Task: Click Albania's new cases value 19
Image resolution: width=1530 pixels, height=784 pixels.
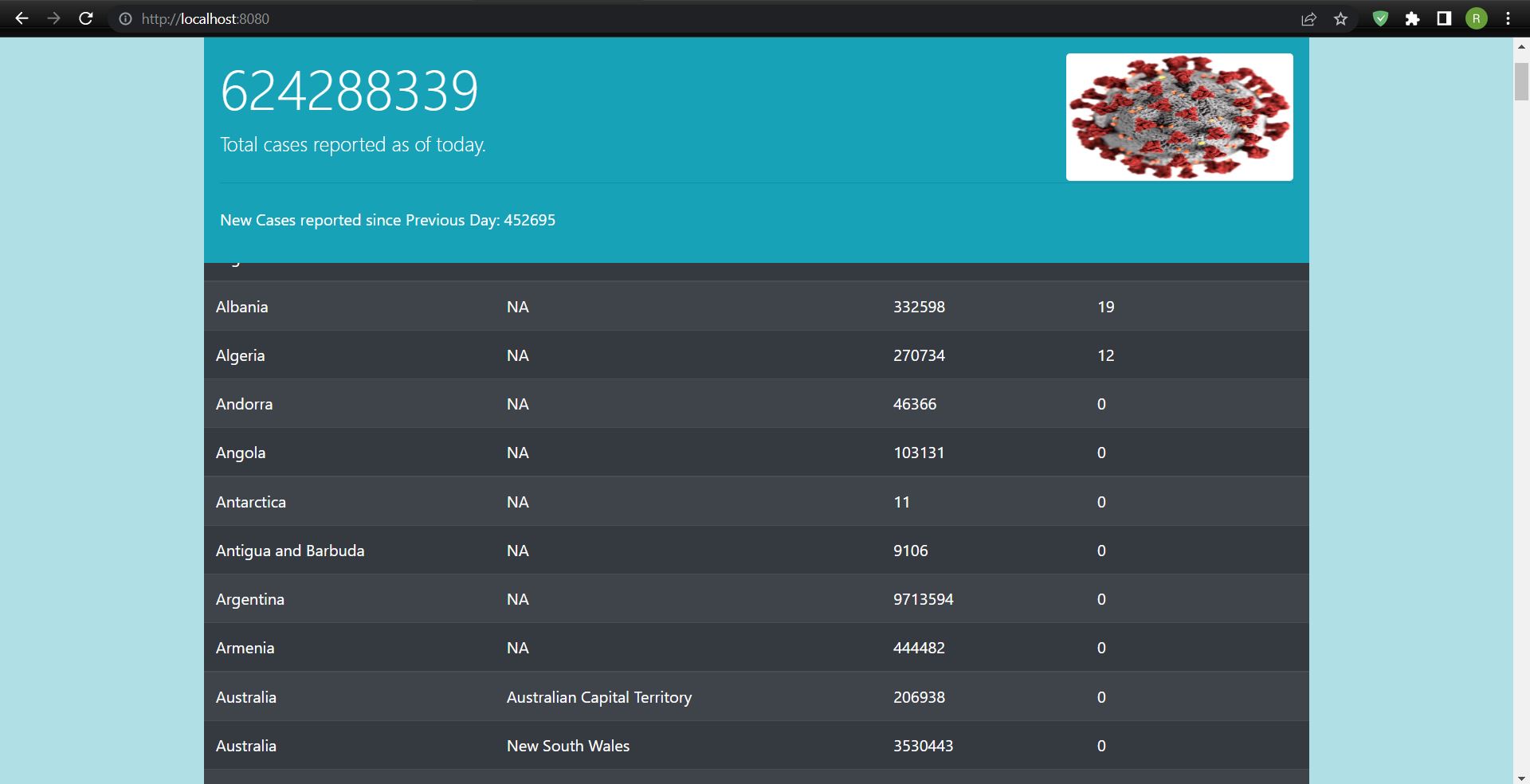Action: [x=1106, y=307]
